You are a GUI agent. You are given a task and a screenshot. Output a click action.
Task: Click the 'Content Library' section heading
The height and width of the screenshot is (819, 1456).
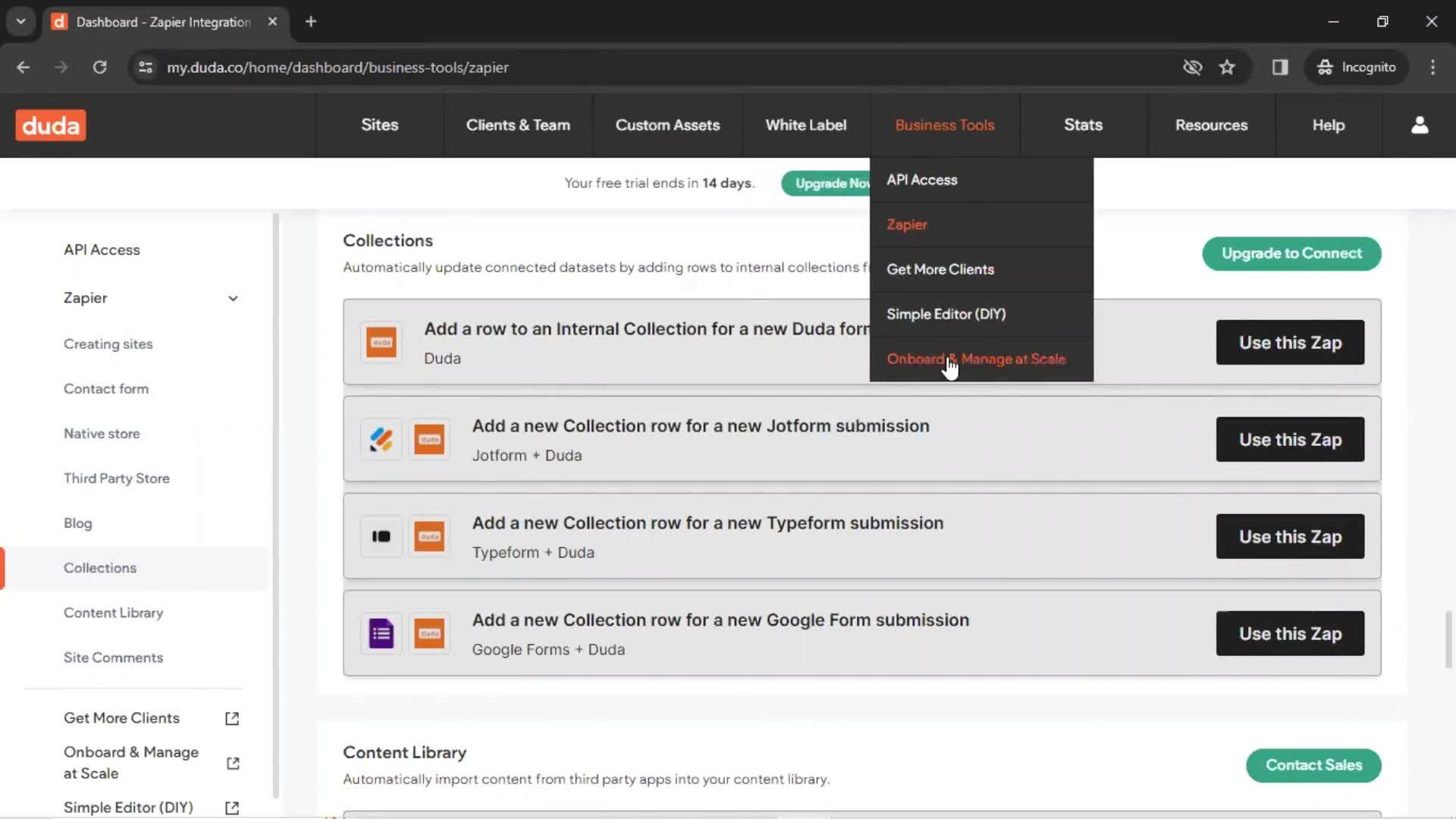pyautogui.click(x=404, y=753)
